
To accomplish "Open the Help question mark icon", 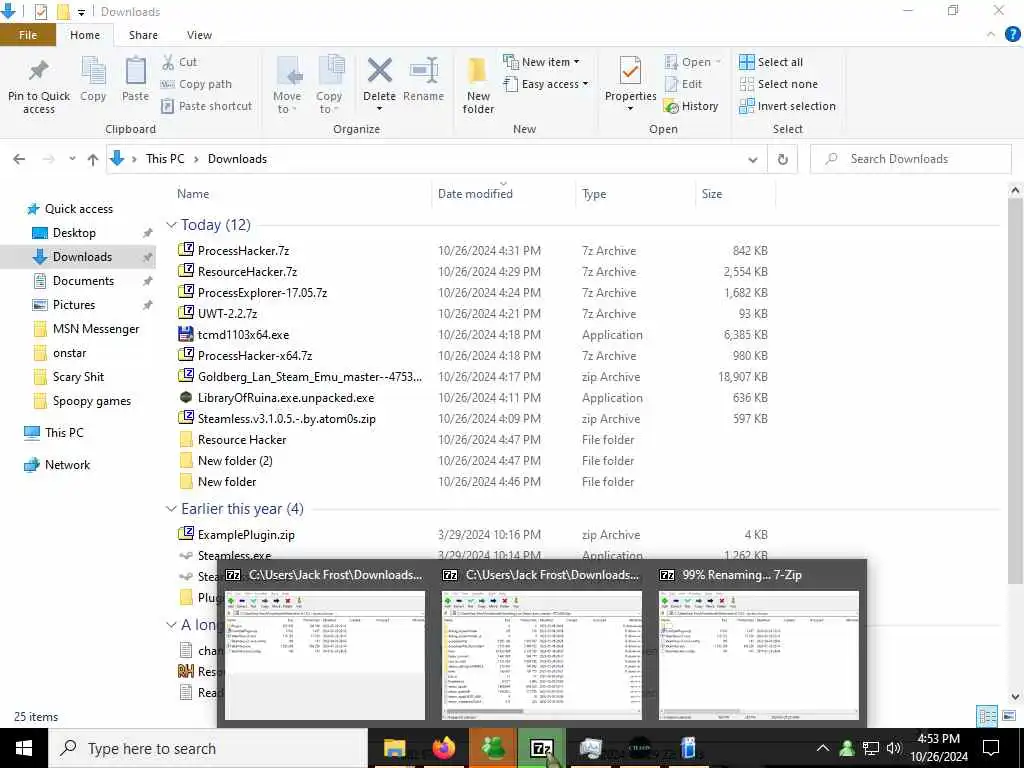I will pos(1012,35).
